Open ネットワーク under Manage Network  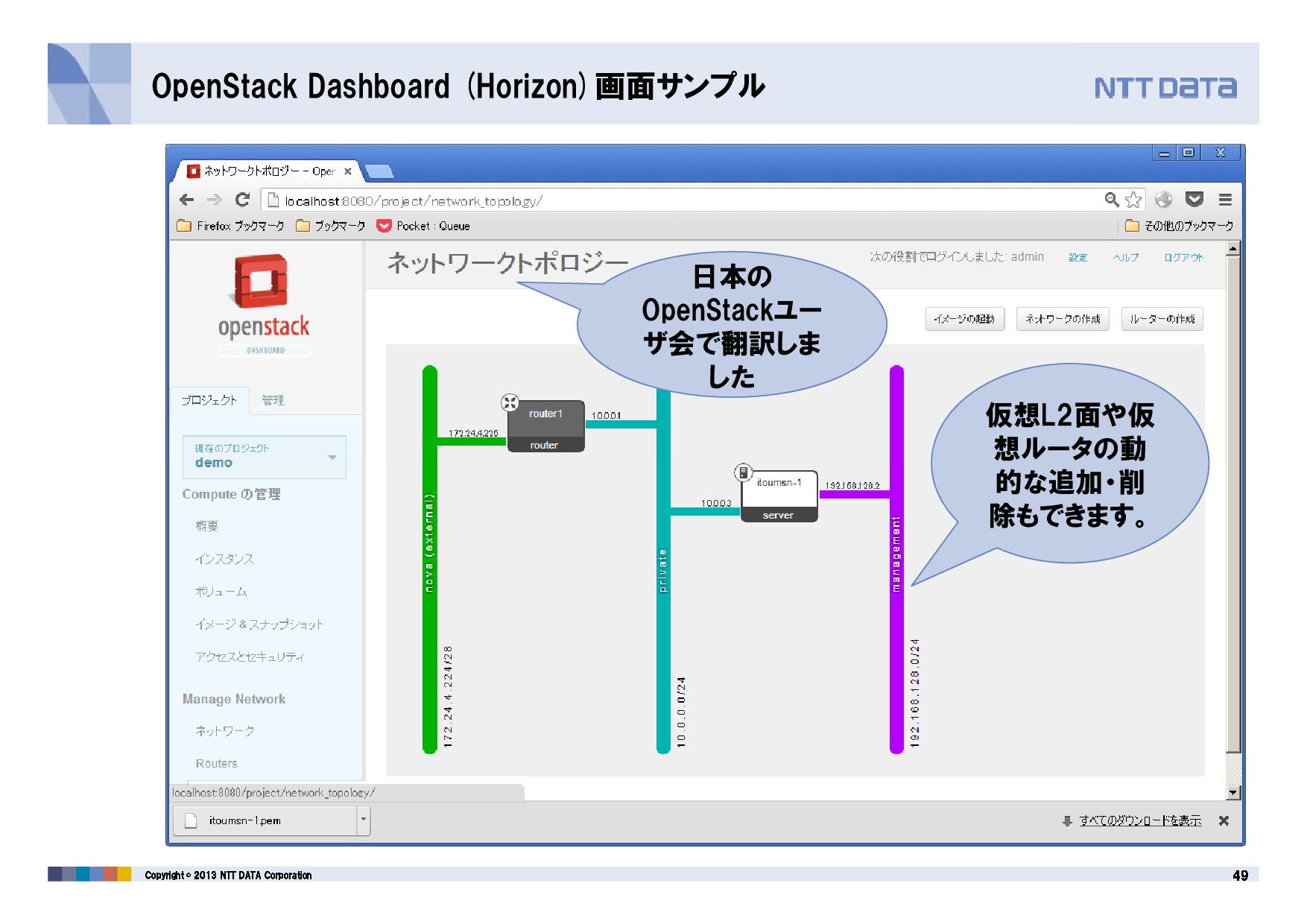pos(224,731)
